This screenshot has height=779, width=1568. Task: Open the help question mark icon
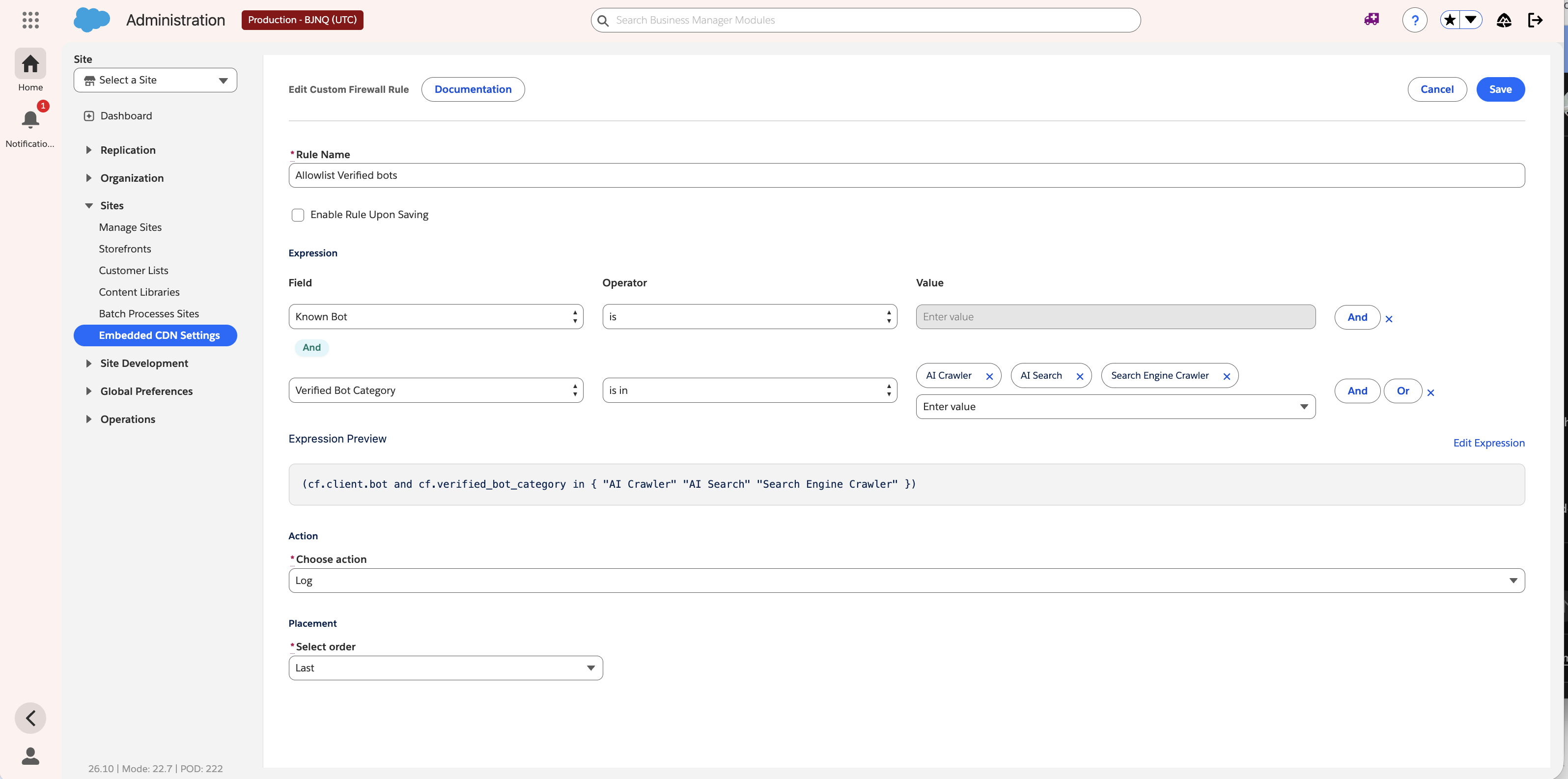[1415, 20]
